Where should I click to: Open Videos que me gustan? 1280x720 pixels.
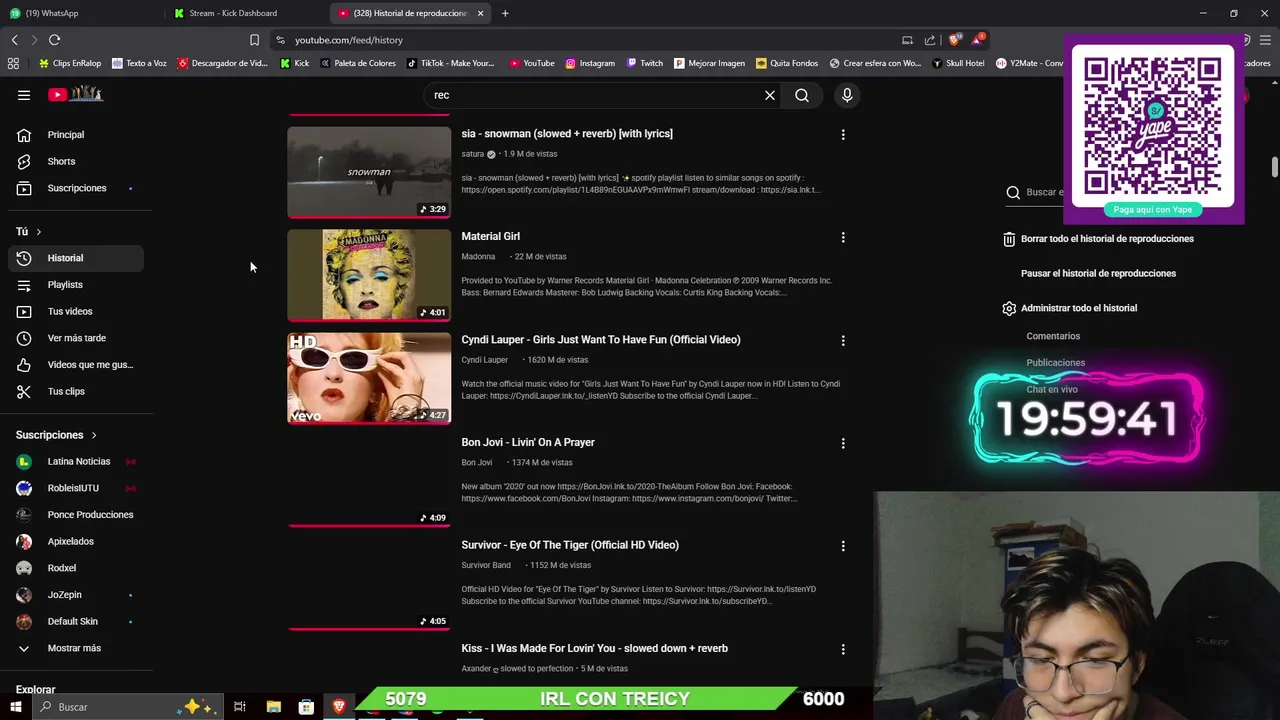coord(77,365)
